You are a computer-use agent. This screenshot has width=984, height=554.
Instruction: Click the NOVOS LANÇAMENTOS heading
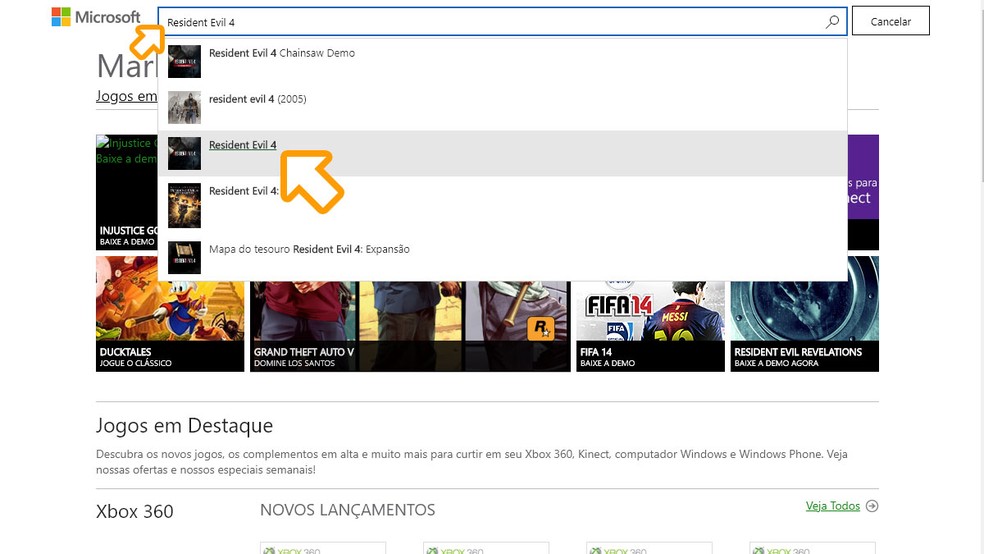pos(347,510)
